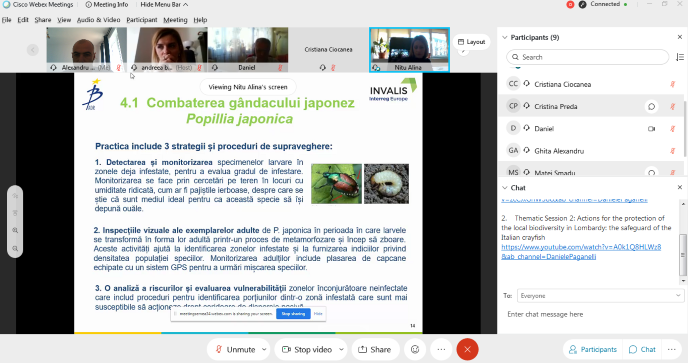Toggle Stop video button
688x363 pixels.
click(x=307, y=349)
